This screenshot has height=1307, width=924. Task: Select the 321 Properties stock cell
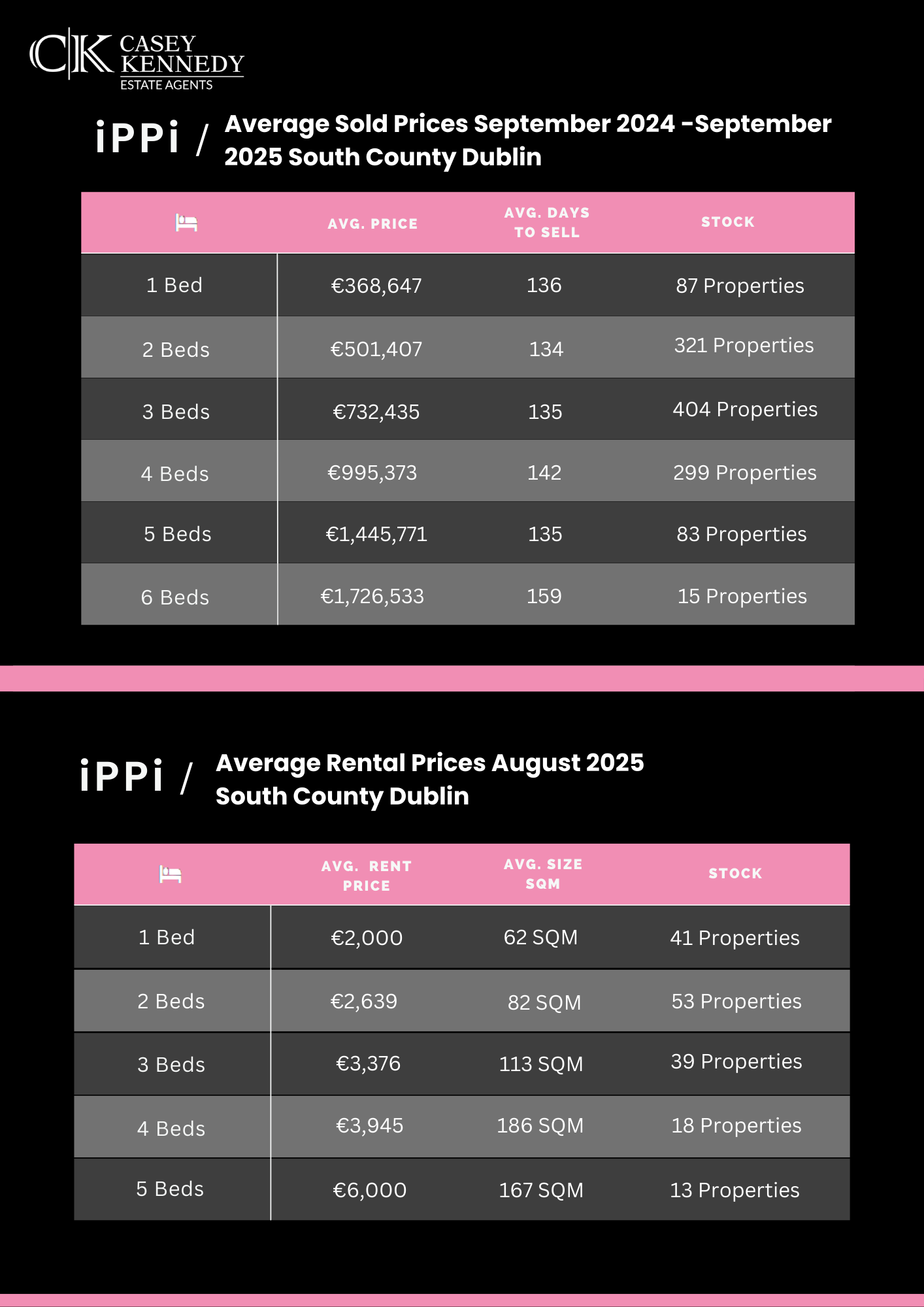tap(744, 345)
